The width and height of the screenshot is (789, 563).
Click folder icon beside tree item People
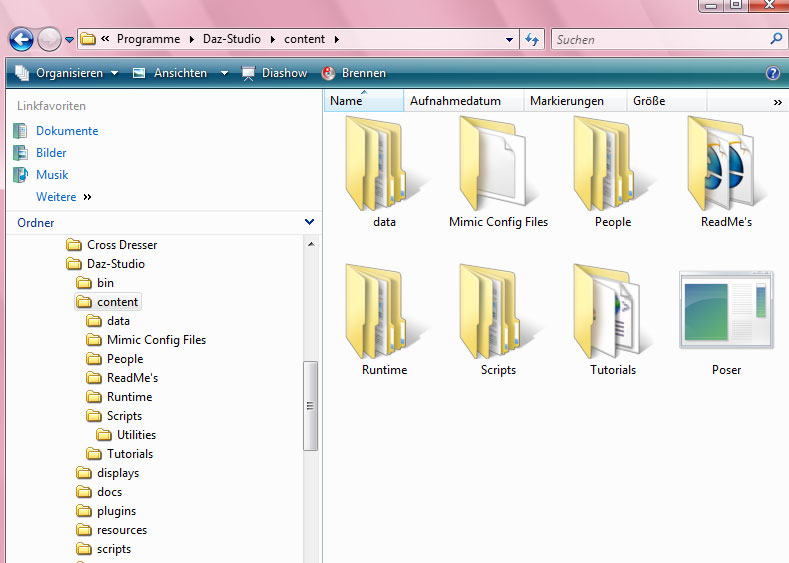[94, 359]
